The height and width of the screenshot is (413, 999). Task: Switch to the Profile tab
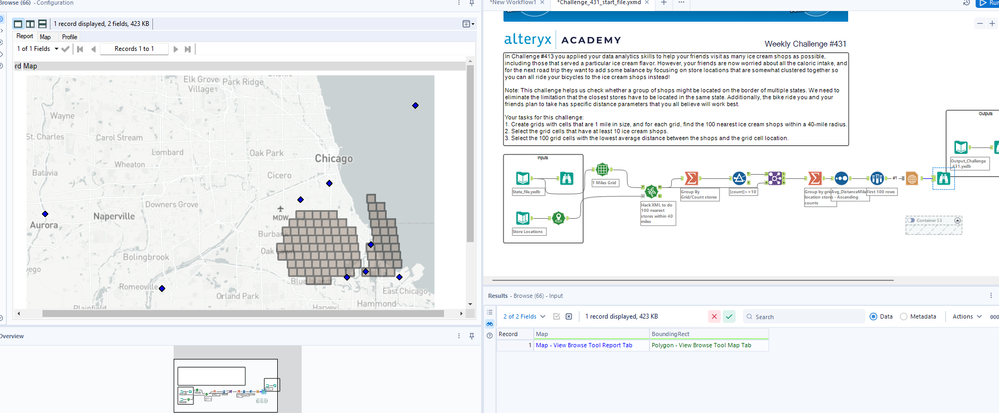coord(69,37)
